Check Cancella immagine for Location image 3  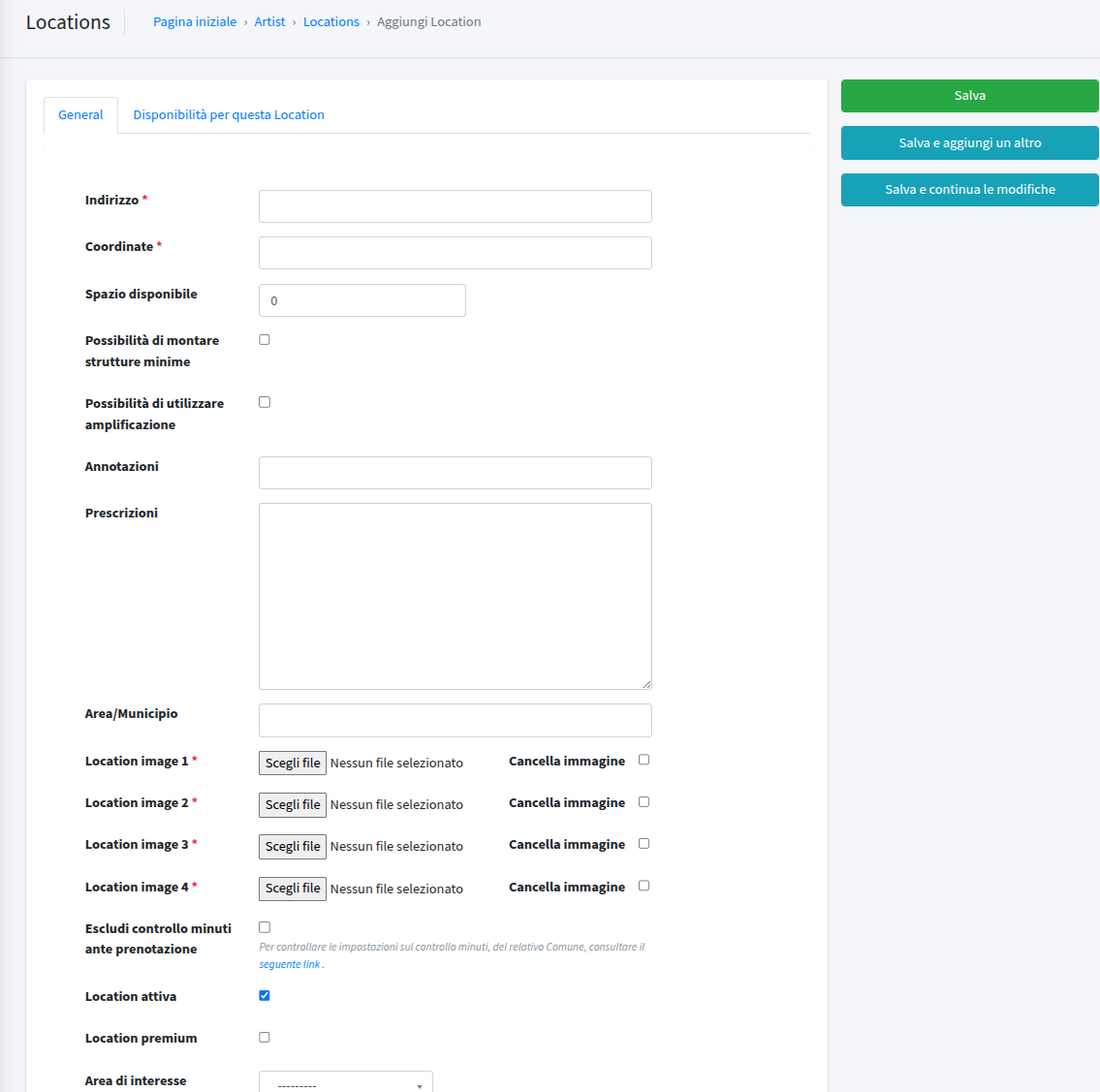point(644,844)
